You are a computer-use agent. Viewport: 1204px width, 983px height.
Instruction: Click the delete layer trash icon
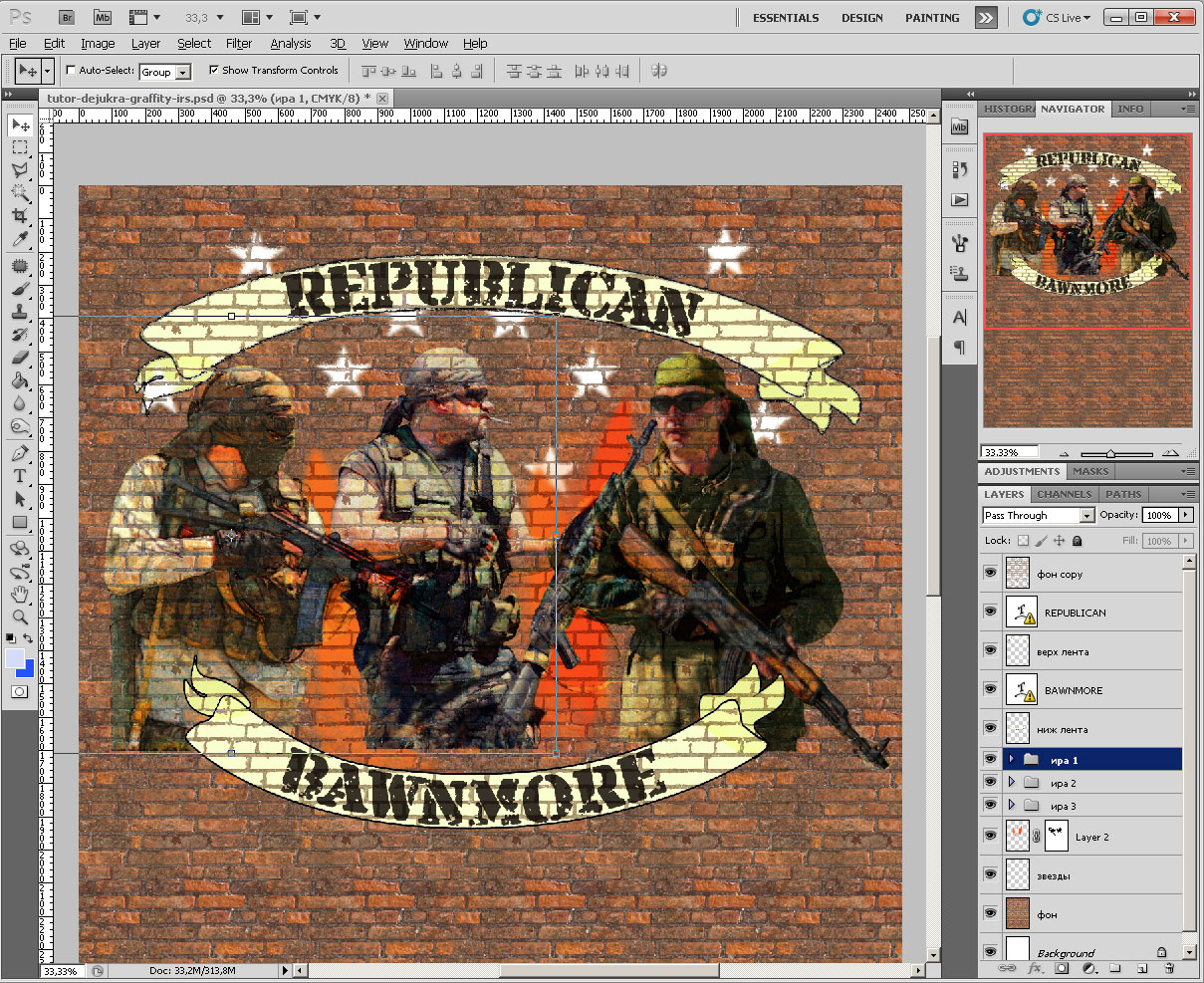pos(1169,968)
